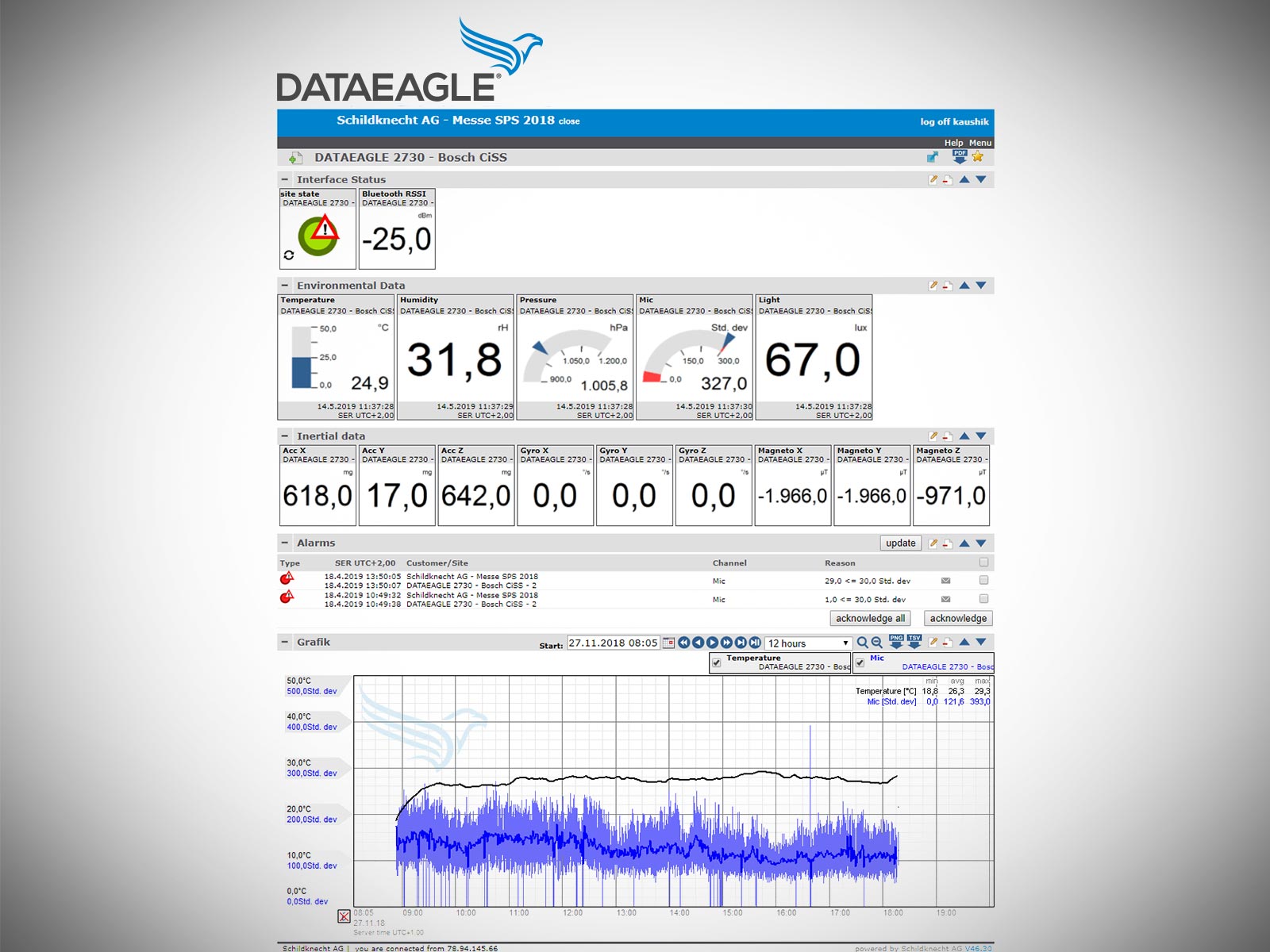Viewport: 1270px width, 952px height.
Task: Collapse the Inertial data section
Action: point(285,436)
